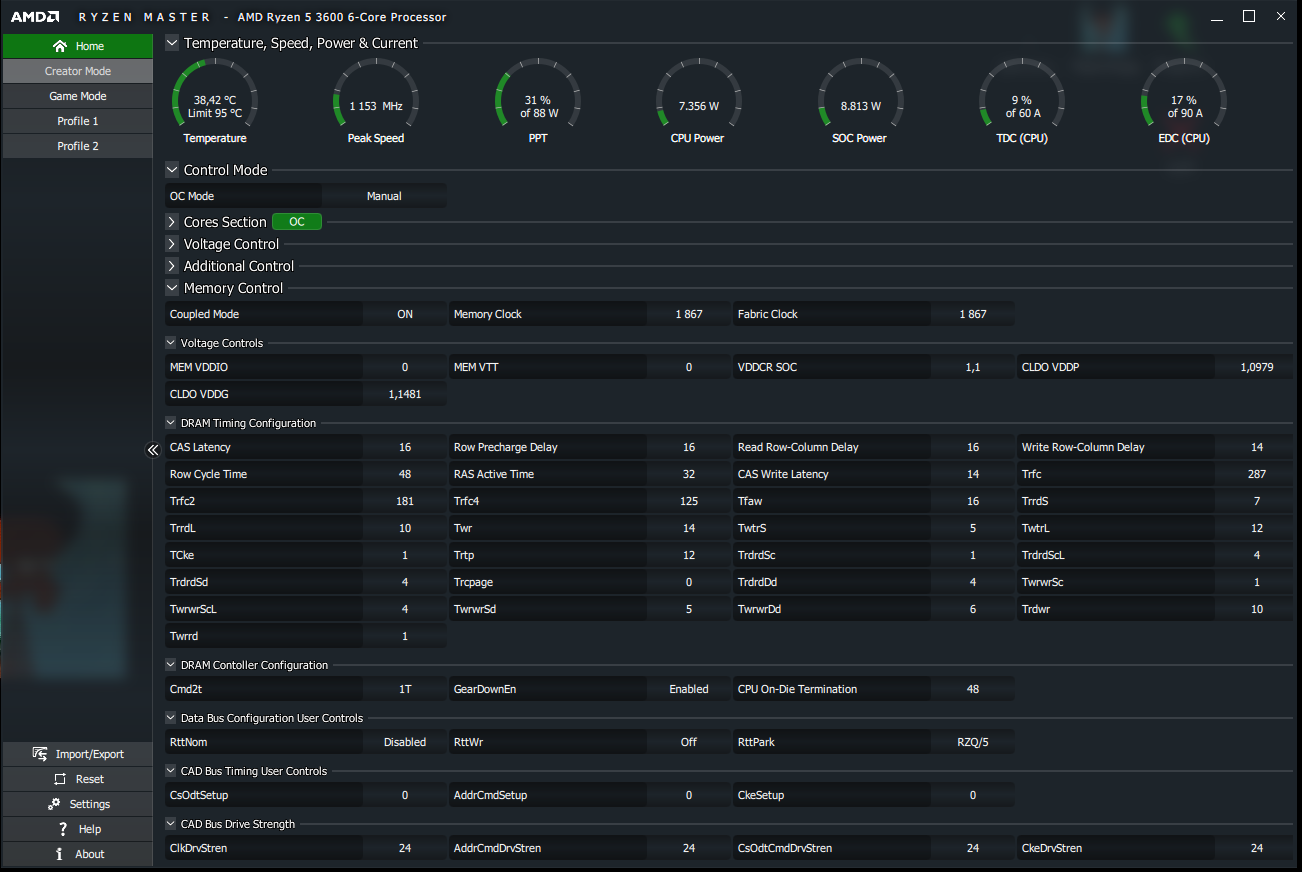Click the About info icon
This screenshot has width=1302, height=872.
[x=60, y=854]
